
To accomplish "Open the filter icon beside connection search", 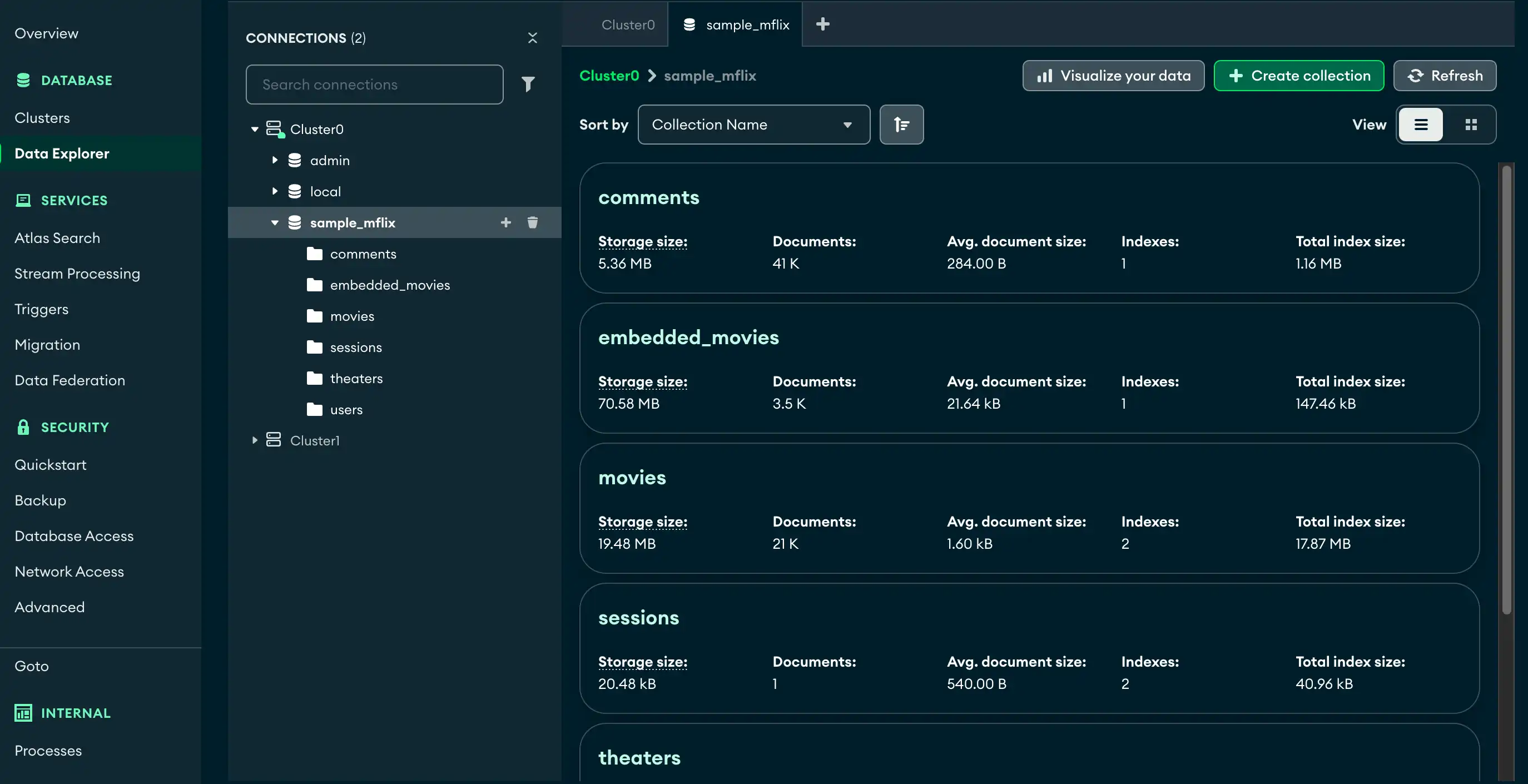I will point(528,84).
